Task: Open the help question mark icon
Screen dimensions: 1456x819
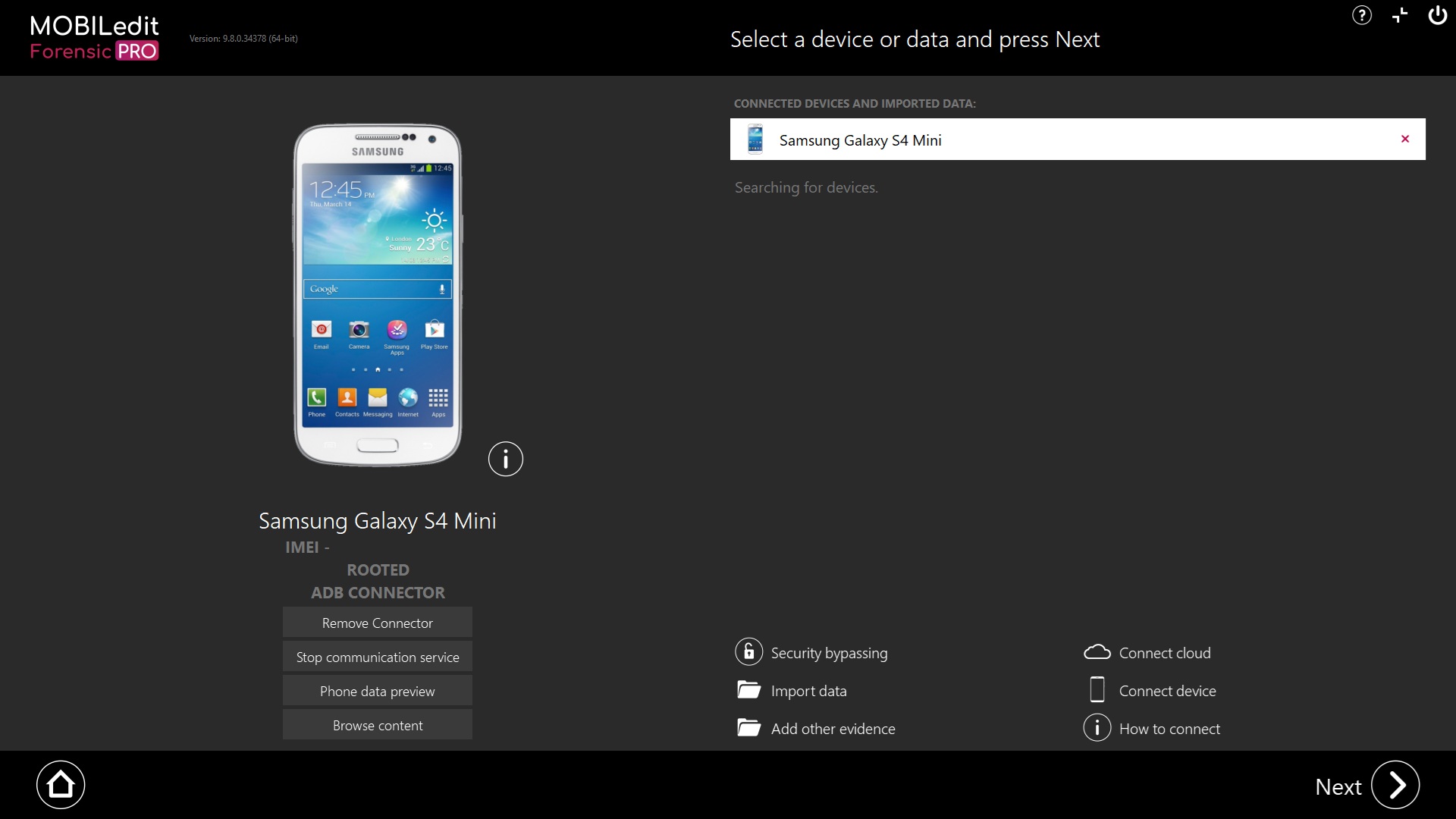Action: point(1362,15)
